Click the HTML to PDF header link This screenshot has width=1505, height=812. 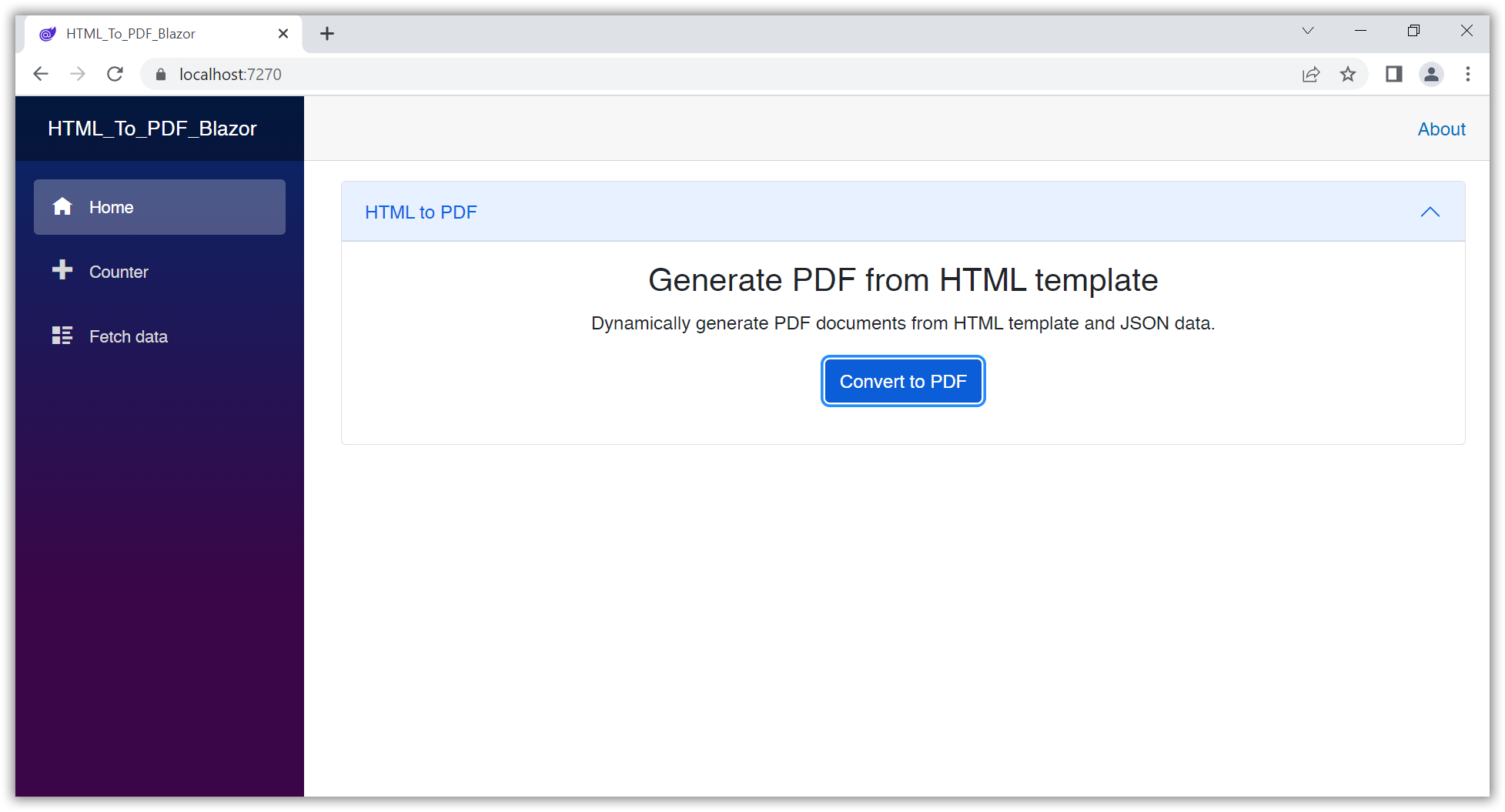[x=421, y=212]
